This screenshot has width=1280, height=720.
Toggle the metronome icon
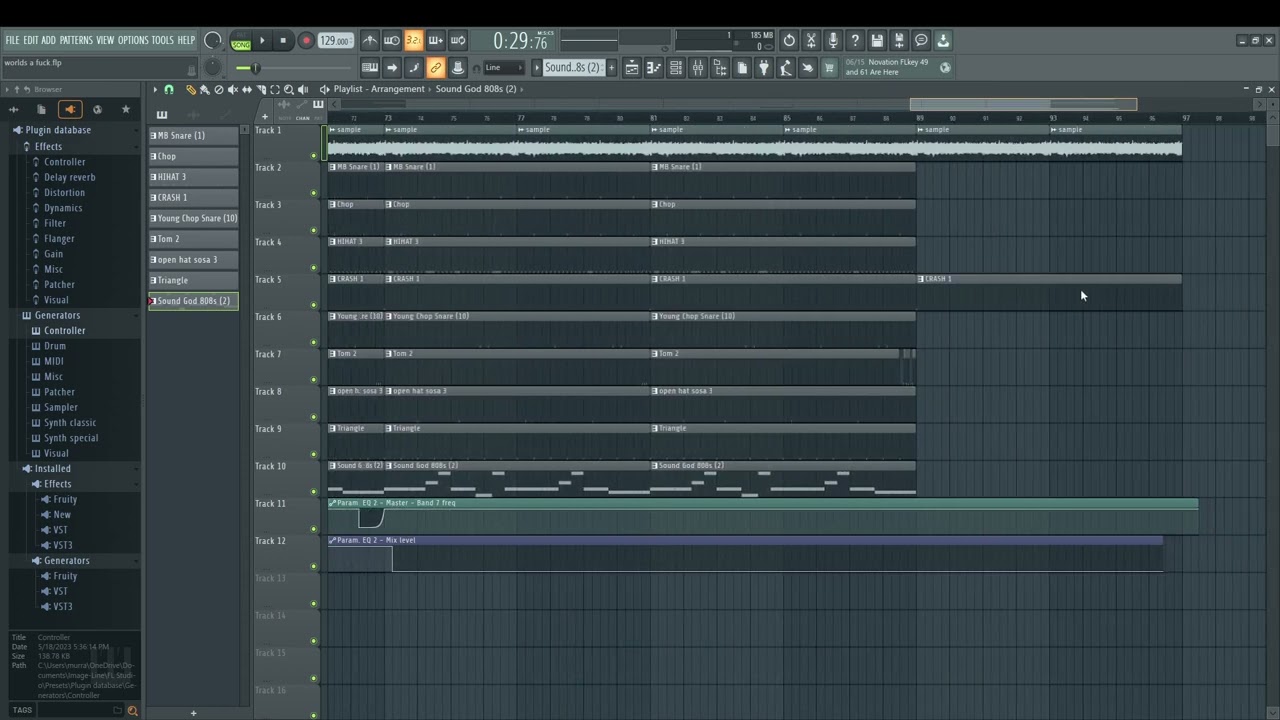tap(370, 41)
